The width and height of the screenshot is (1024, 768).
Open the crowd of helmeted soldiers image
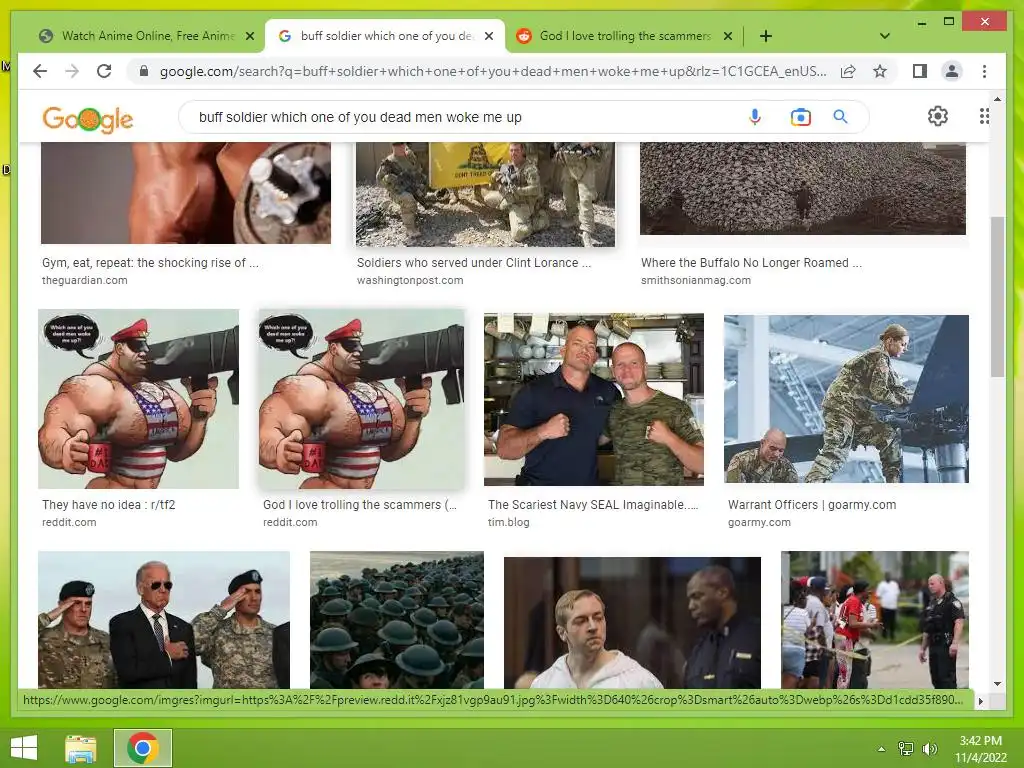click(397, 619)
